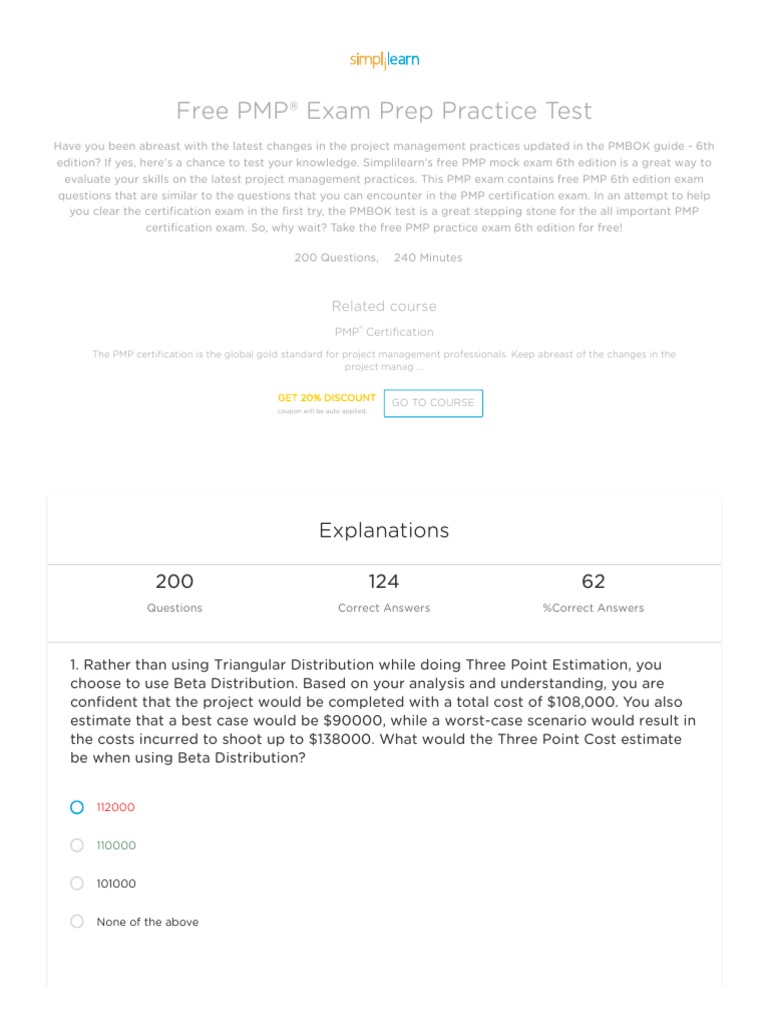
Task: Click the red 112000 answer label
Action: (x=115, y=807)
